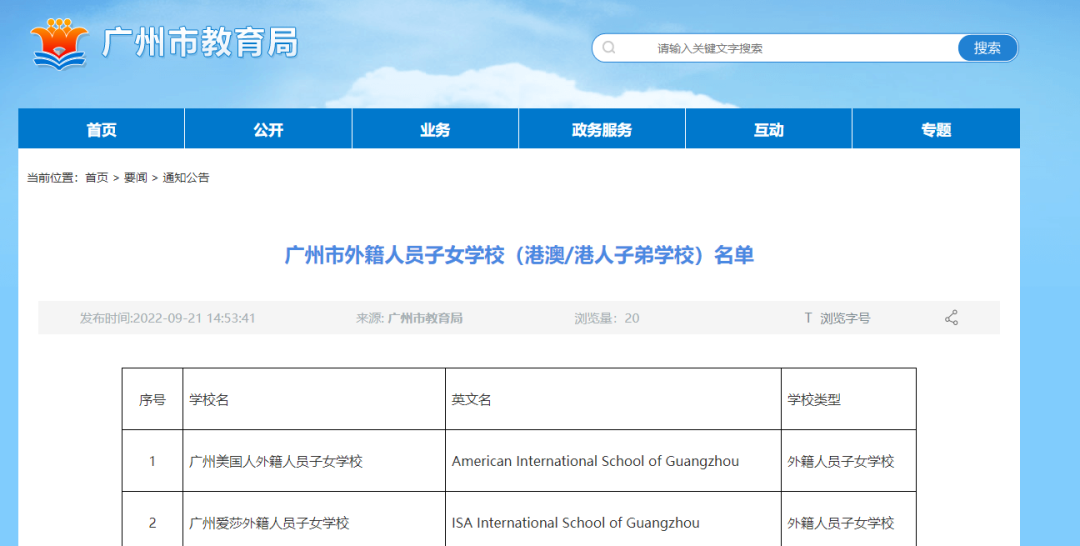1080x546 pixels.
Task: Open the 首页 navigation tab
Action: 101,129
